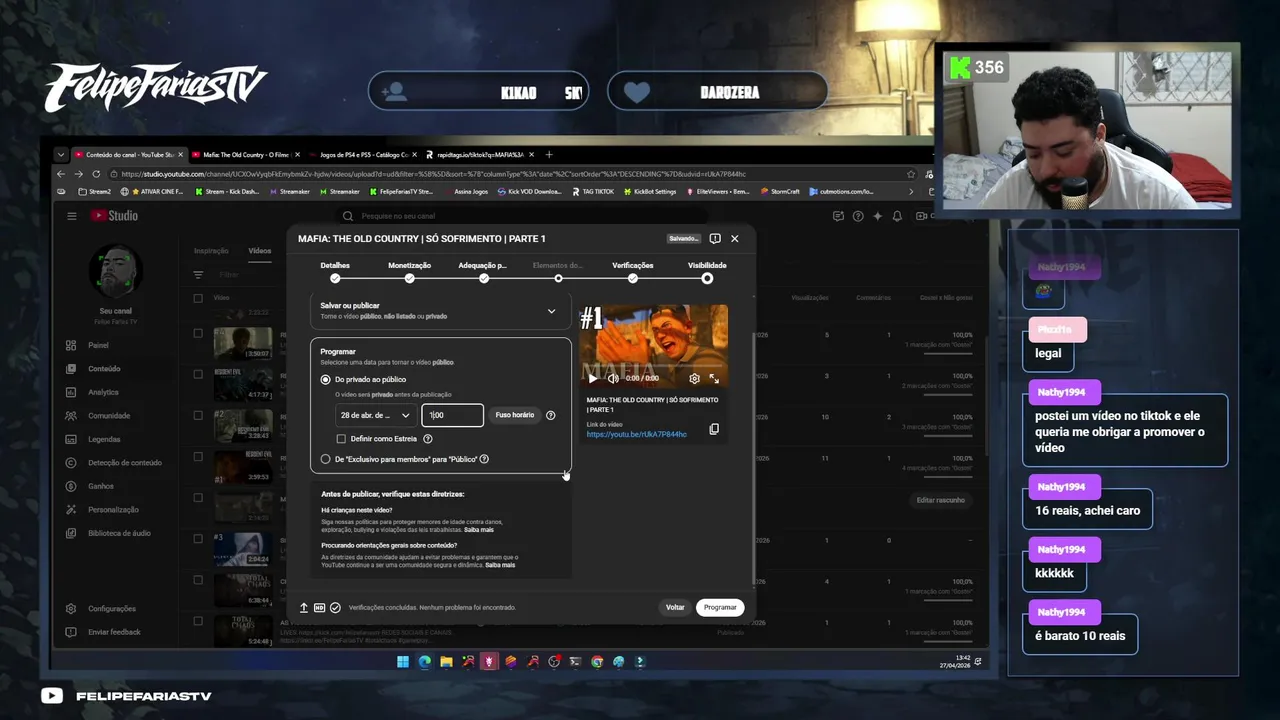
Task: Open Windows Start menu
Action: coord(402,661)
